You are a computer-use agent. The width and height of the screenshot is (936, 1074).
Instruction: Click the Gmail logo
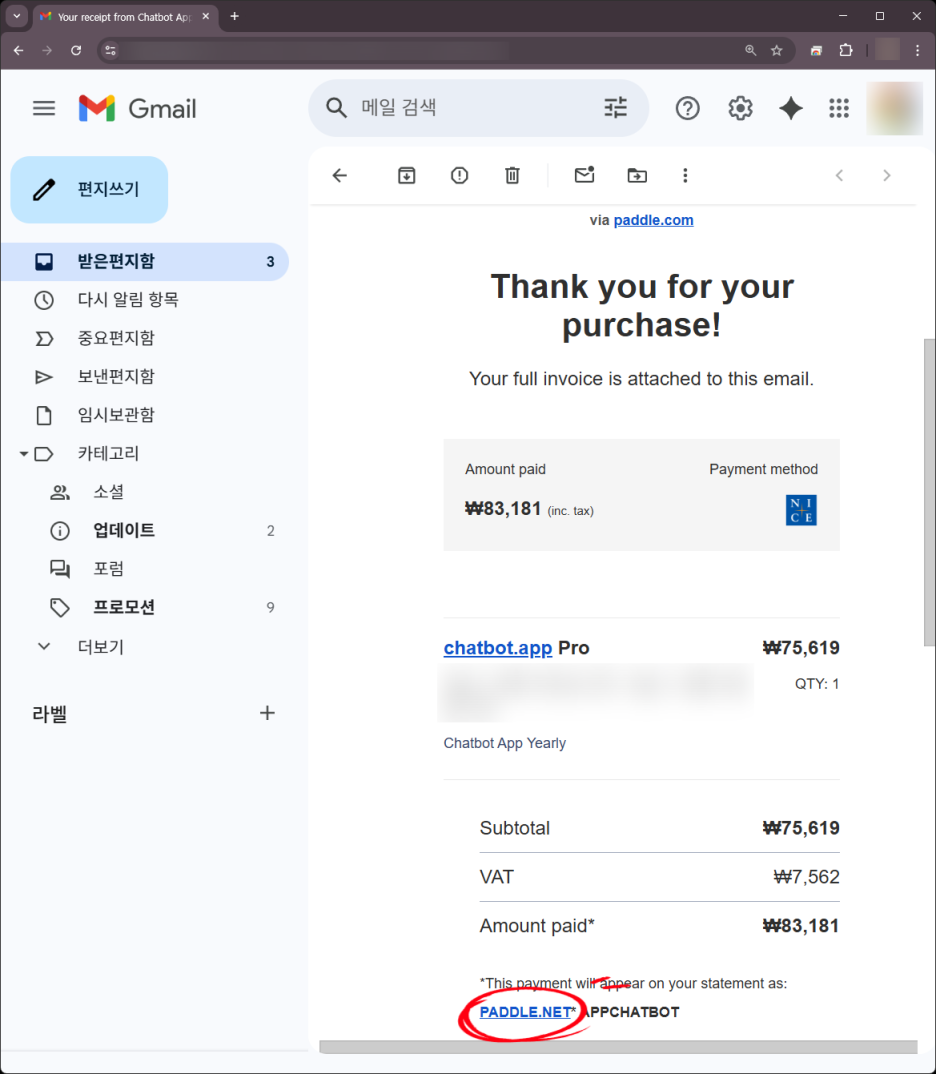pyautogui.click(x=137, y=108)
